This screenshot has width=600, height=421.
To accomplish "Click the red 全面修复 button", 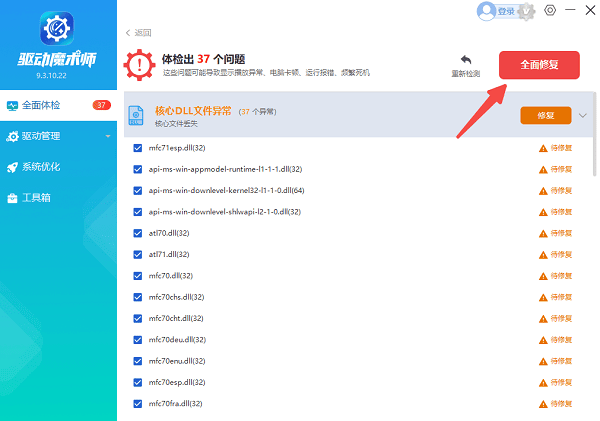I will click(539, 65).
